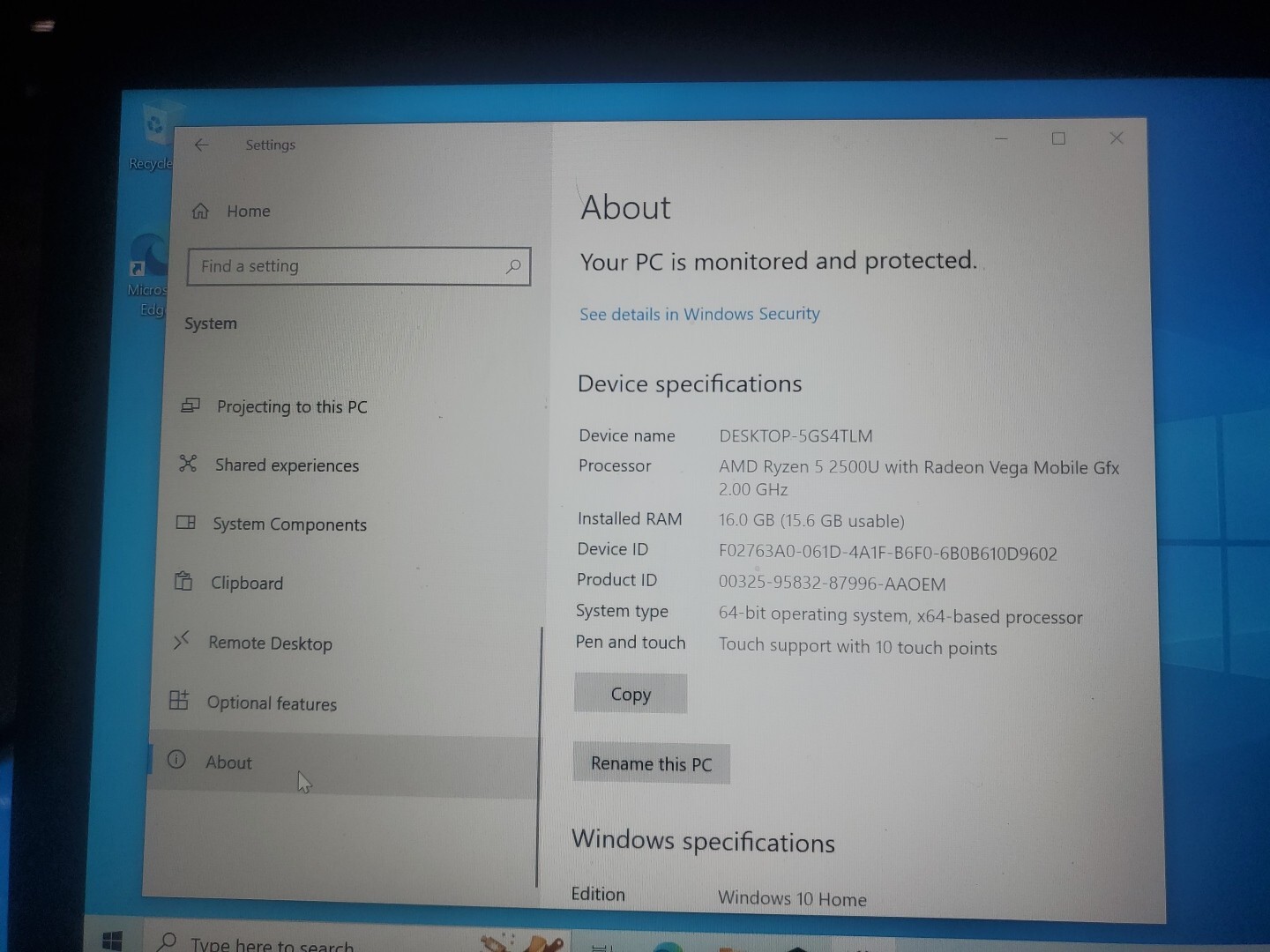
Task: Minimize the Settings window
Action: coord(1002,138)
